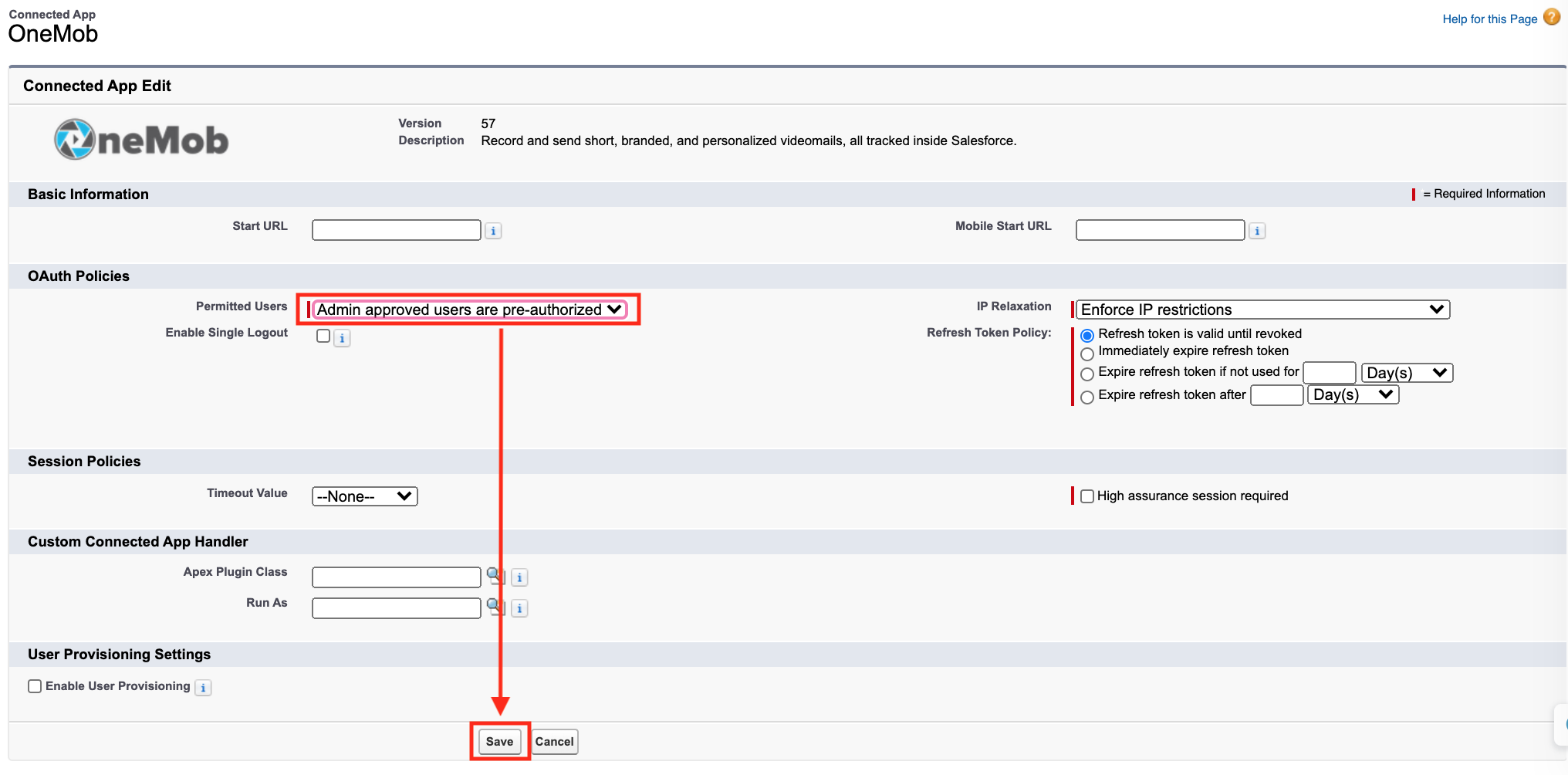Click the Session Policies section heading
Viewport: 1568px width, 775px height.
tap(84, 462)
